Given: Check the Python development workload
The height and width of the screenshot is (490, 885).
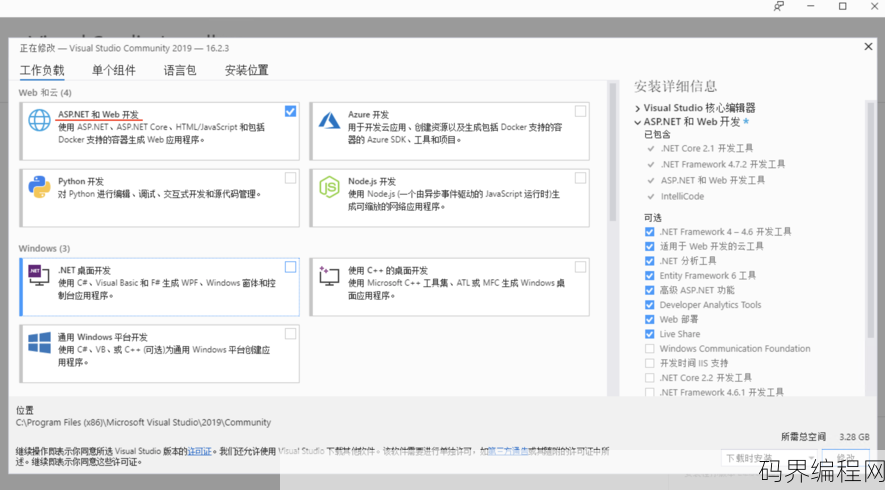Looking at the screenshot, I should point(290,178).
